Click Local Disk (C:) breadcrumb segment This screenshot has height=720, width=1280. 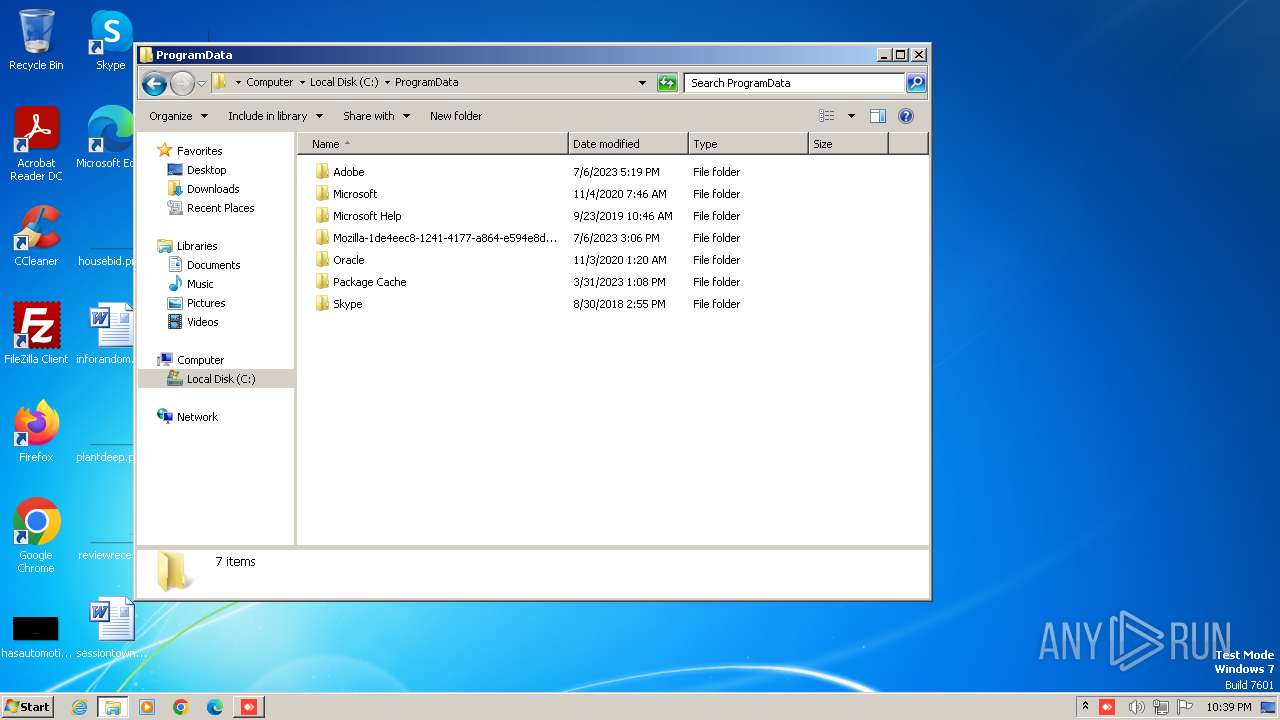click(344, 83)
